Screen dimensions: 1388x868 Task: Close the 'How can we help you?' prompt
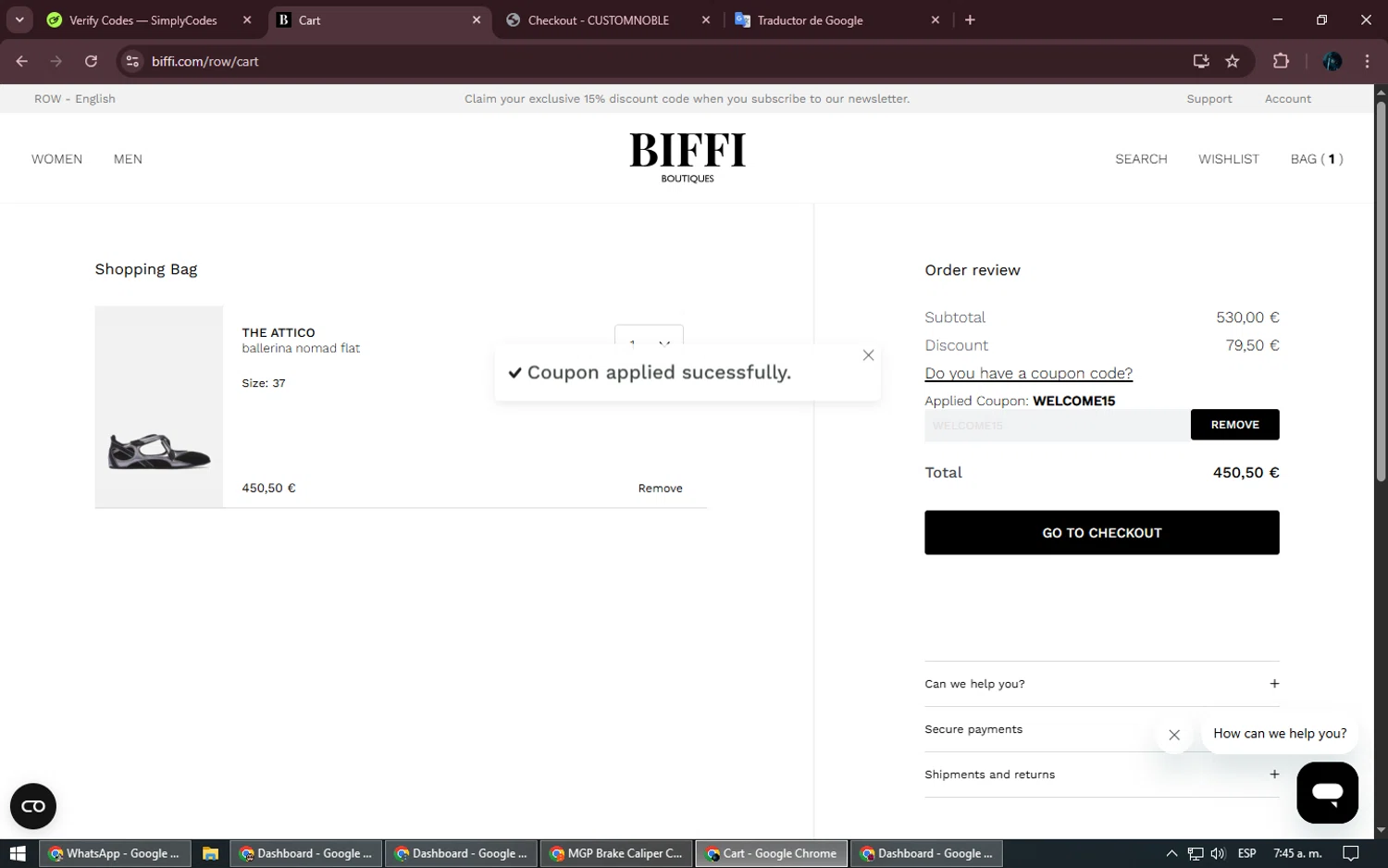tap(1174, 735)
